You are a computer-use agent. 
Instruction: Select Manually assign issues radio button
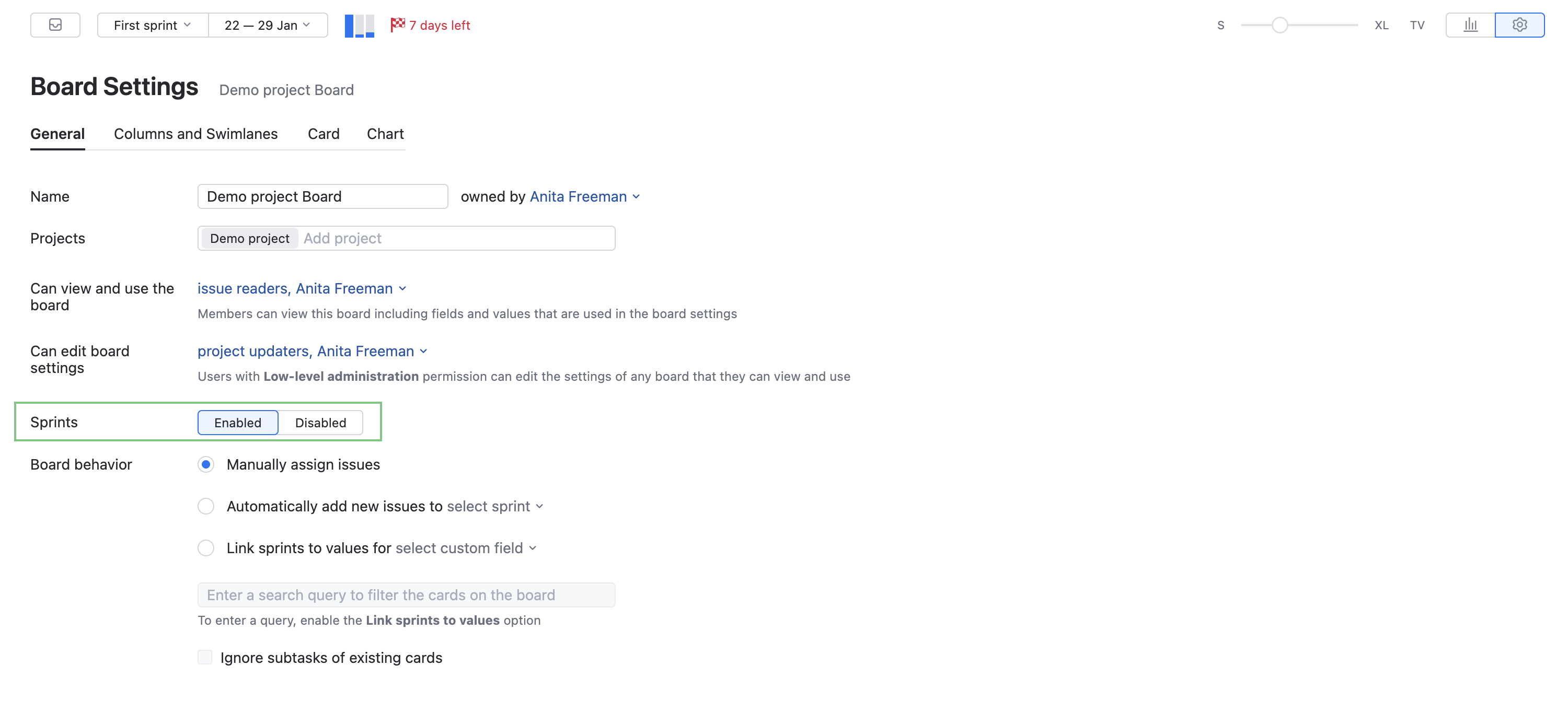coord(206,465)
